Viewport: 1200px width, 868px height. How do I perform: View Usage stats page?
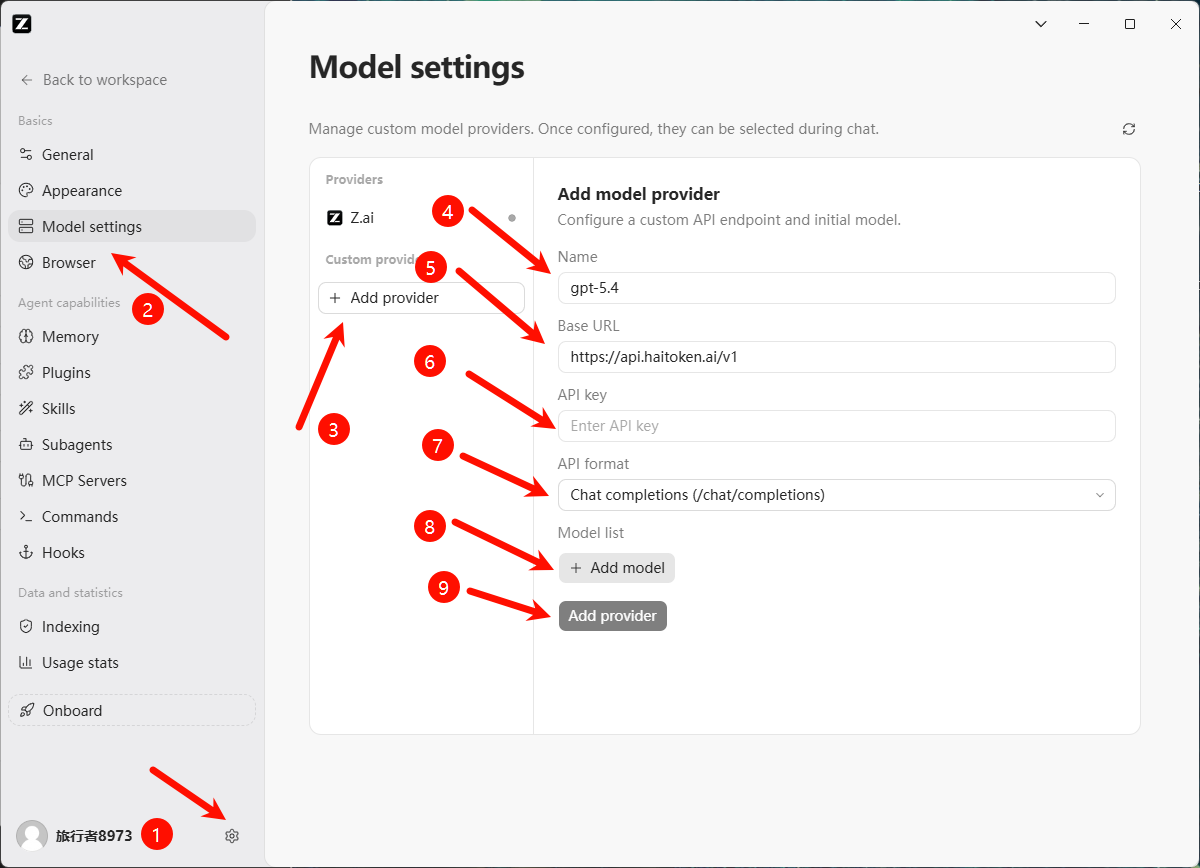132,663
